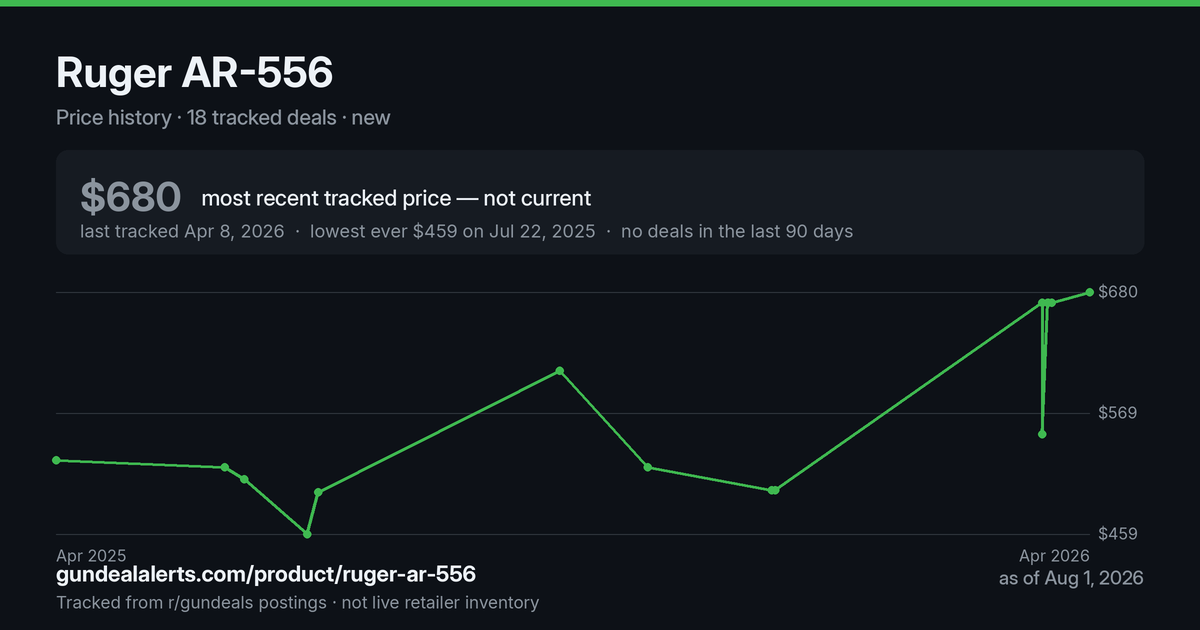Image resolution: width=1200 pixels, height=630 pixels.
Task: Click the Ruger AR-556 title
Action: (x=194, y=74)
